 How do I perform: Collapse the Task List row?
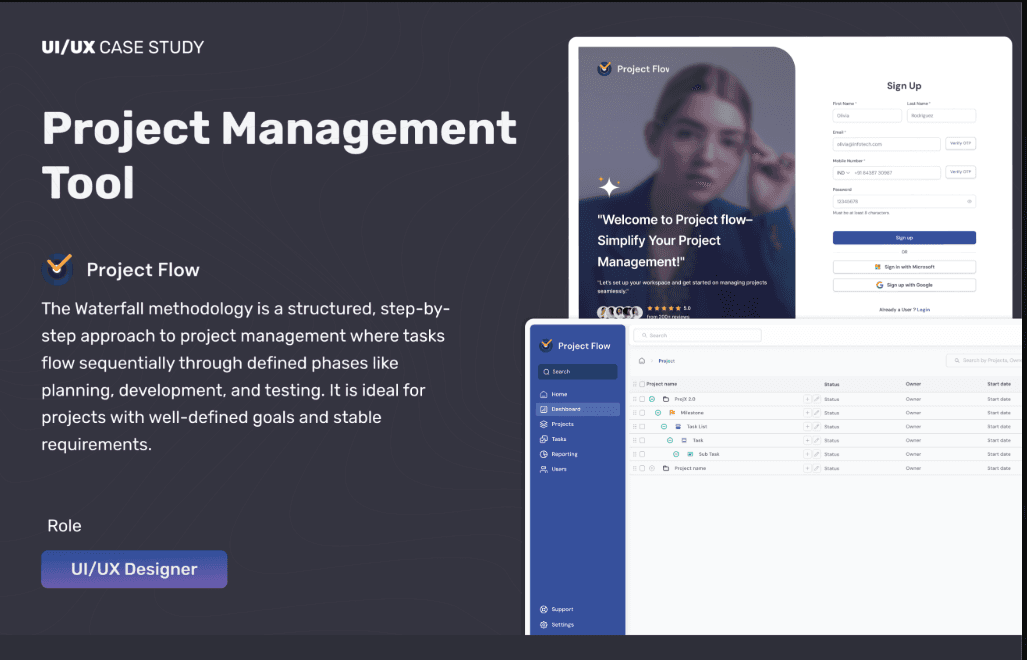[665, 426]
